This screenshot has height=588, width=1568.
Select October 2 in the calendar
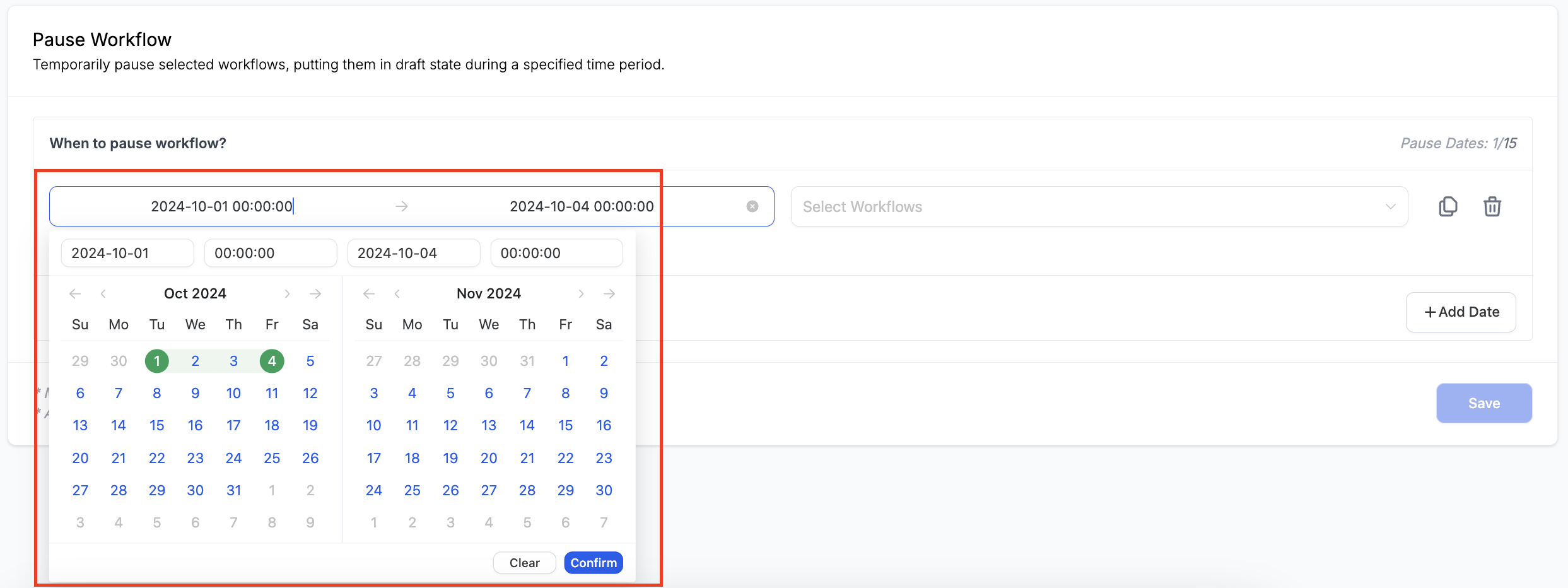pos(196,361)
